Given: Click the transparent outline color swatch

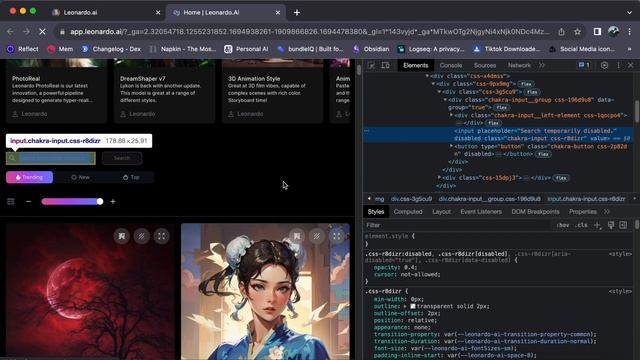Looking at the screenshot, I should (413, 306).
